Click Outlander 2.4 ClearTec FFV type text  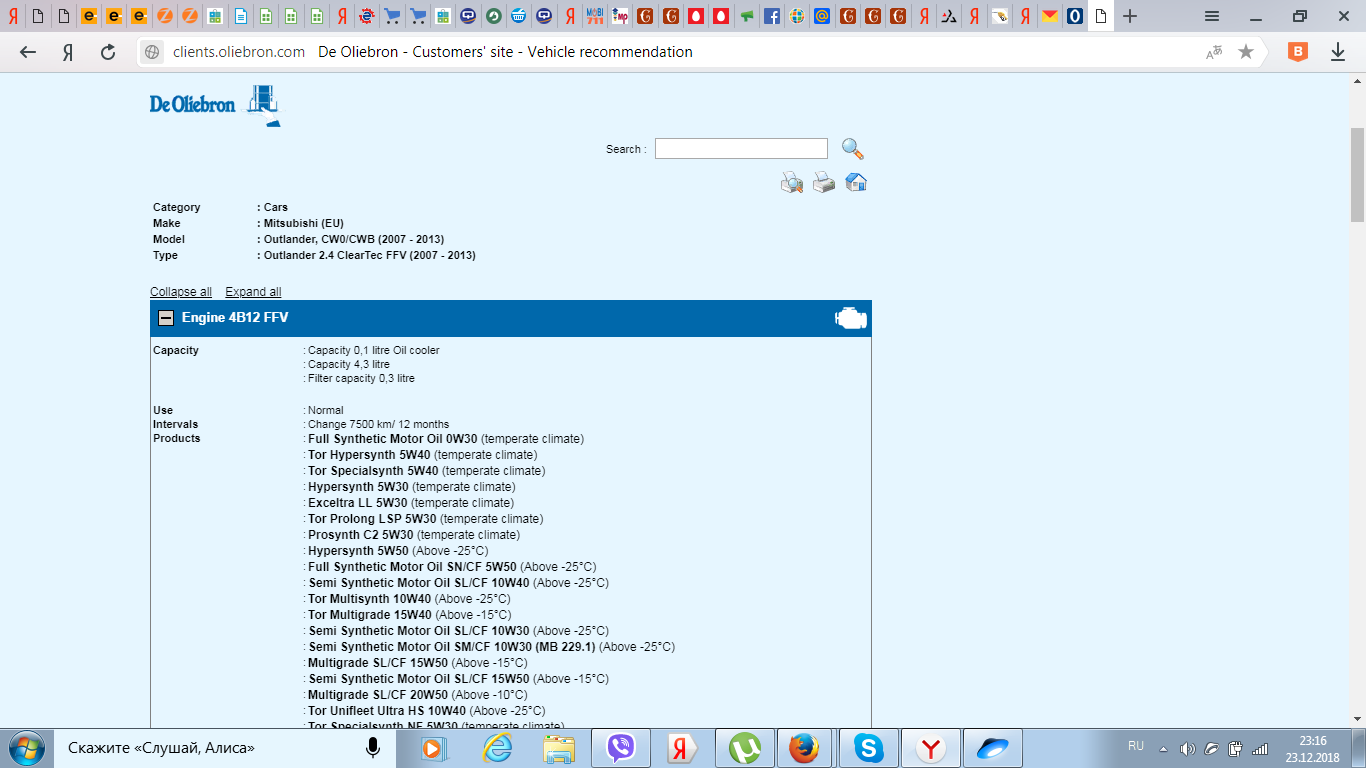pos(370,256)
